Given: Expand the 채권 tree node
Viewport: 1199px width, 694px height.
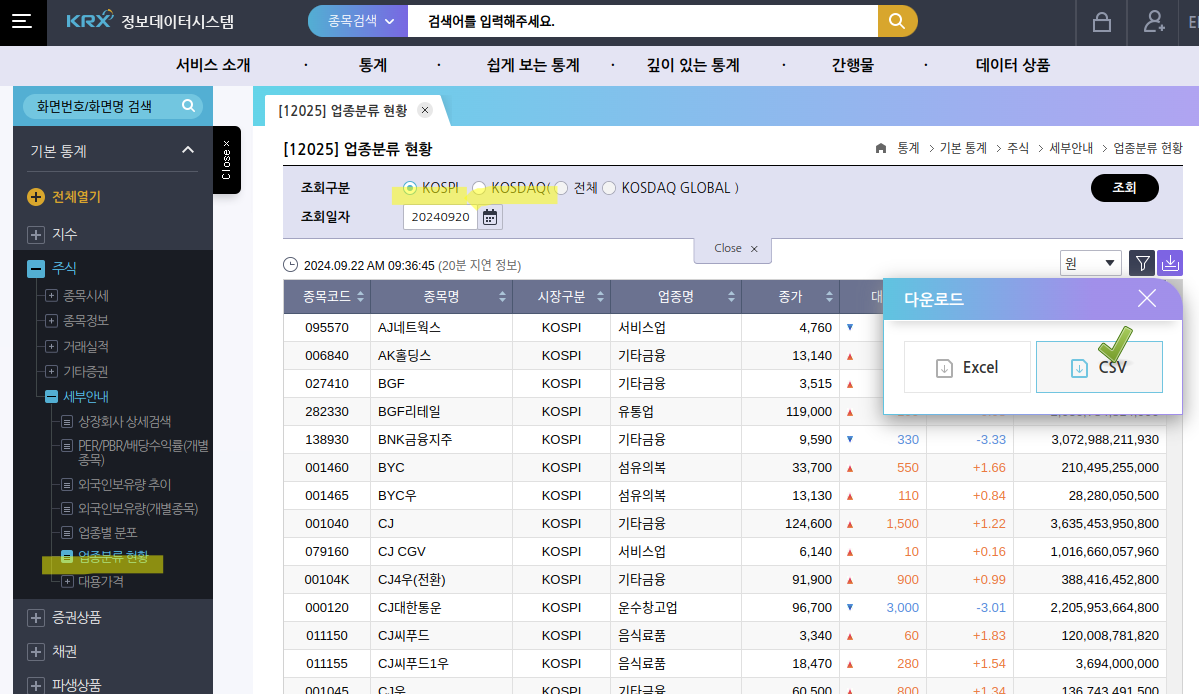Looking at the screenshot, I should (x=35, y=652).
